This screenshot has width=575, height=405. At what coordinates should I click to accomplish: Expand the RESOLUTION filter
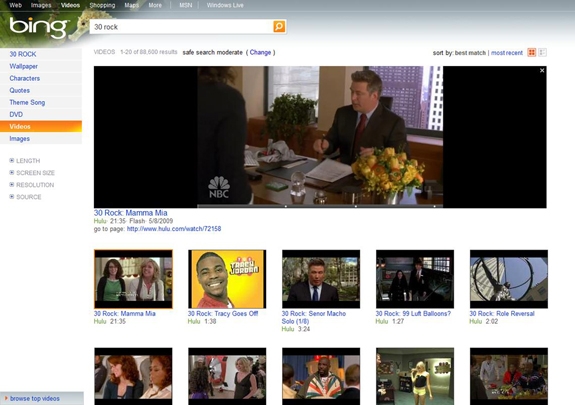pyautogui.click(x=32, y=185)
